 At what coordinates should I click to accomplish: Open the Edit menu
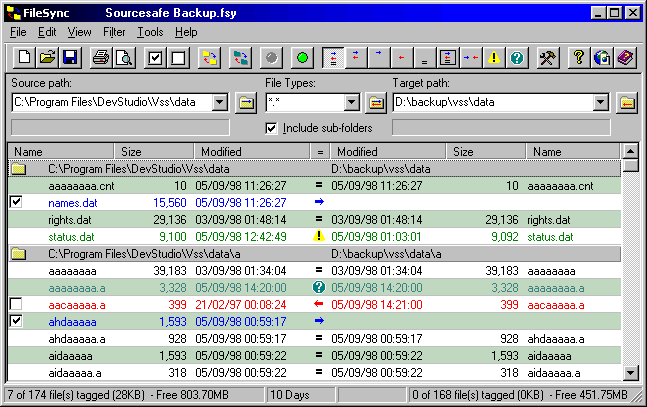coord(47,32)
